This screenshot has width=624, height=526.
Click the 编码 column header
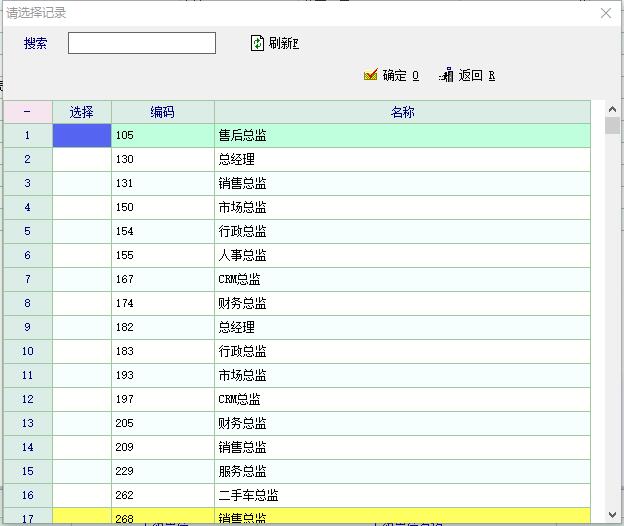pyautogui.click(x=162, y=112)
